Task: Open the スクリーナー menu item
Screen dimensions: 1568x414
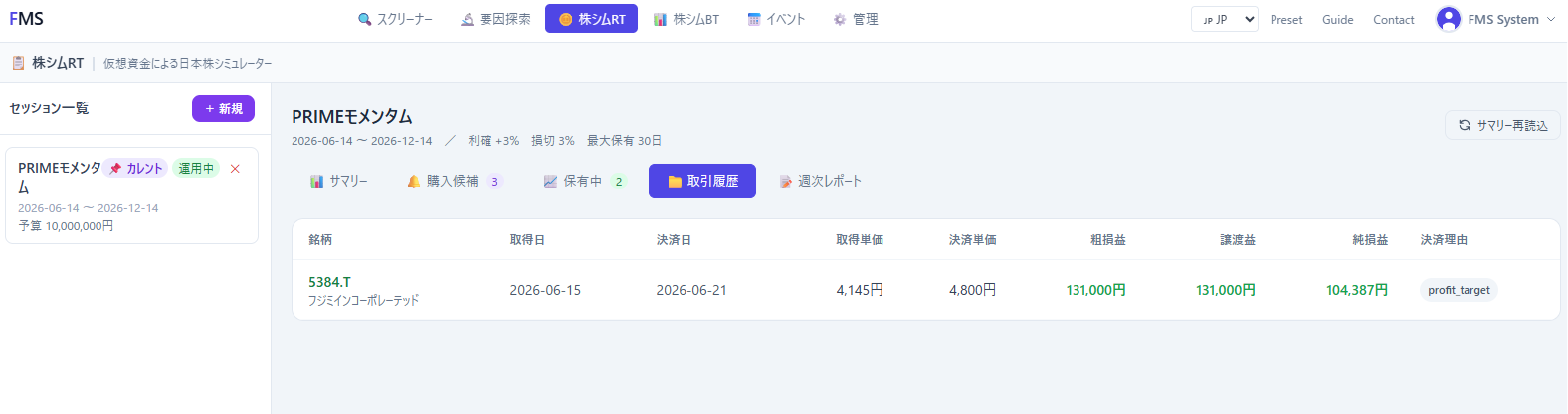Action: click(x=395, y=19)
